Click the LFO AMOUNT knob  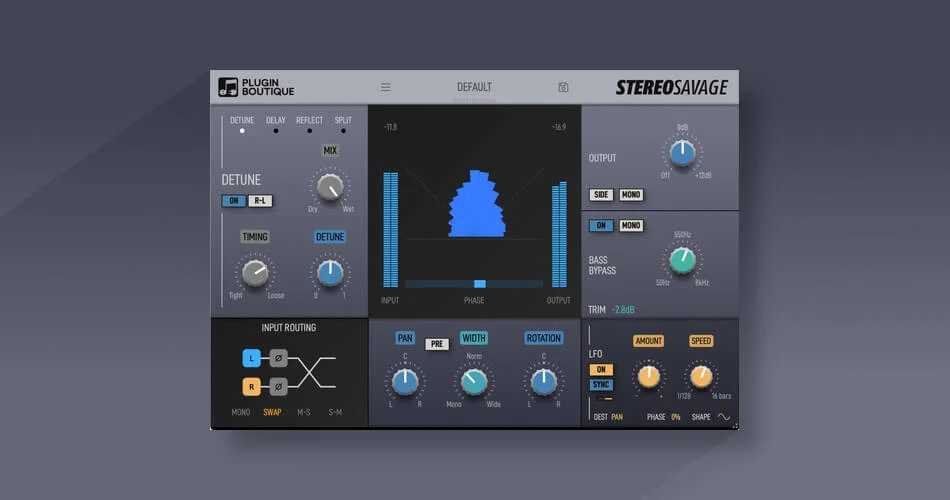tap(648, 376)
